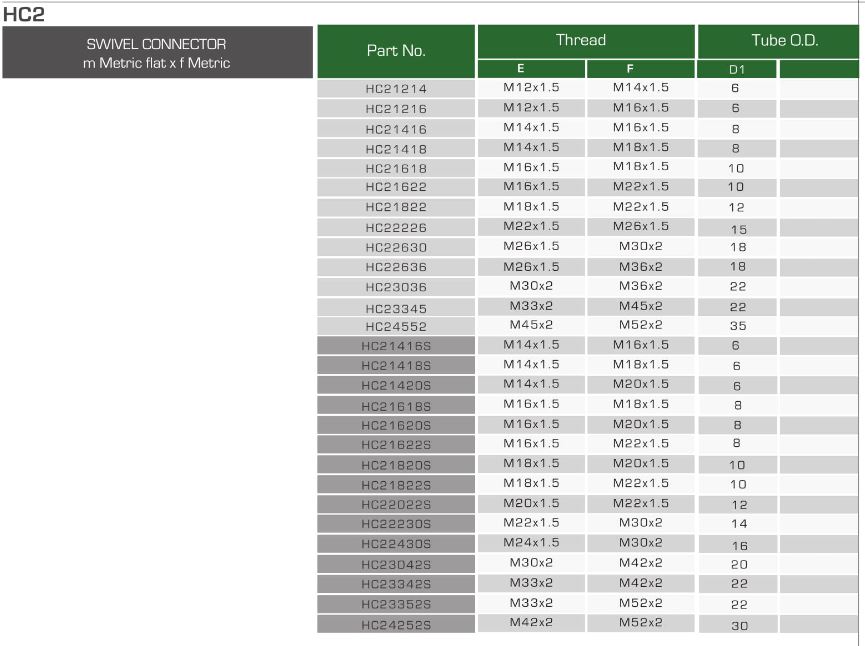
Task: Select the SWIVEL CONNECTOR title block
Action: coord(158,53)
